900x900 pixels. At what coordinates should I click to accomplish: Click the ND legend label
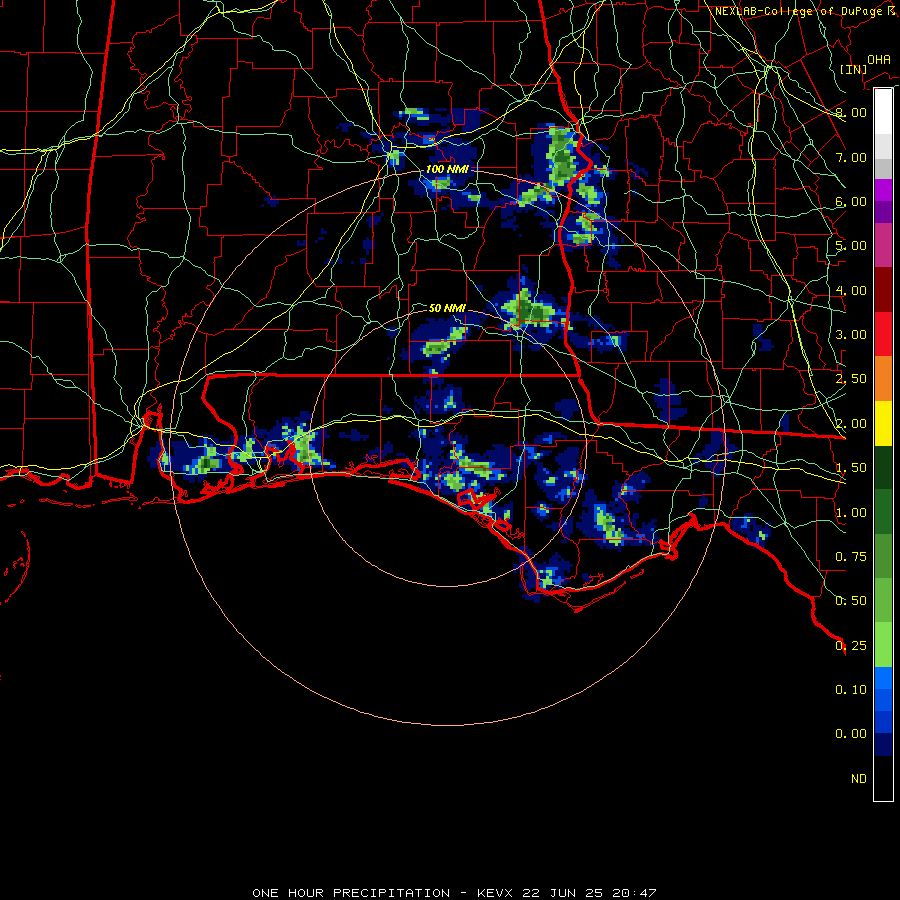click(x=859, y=779)
